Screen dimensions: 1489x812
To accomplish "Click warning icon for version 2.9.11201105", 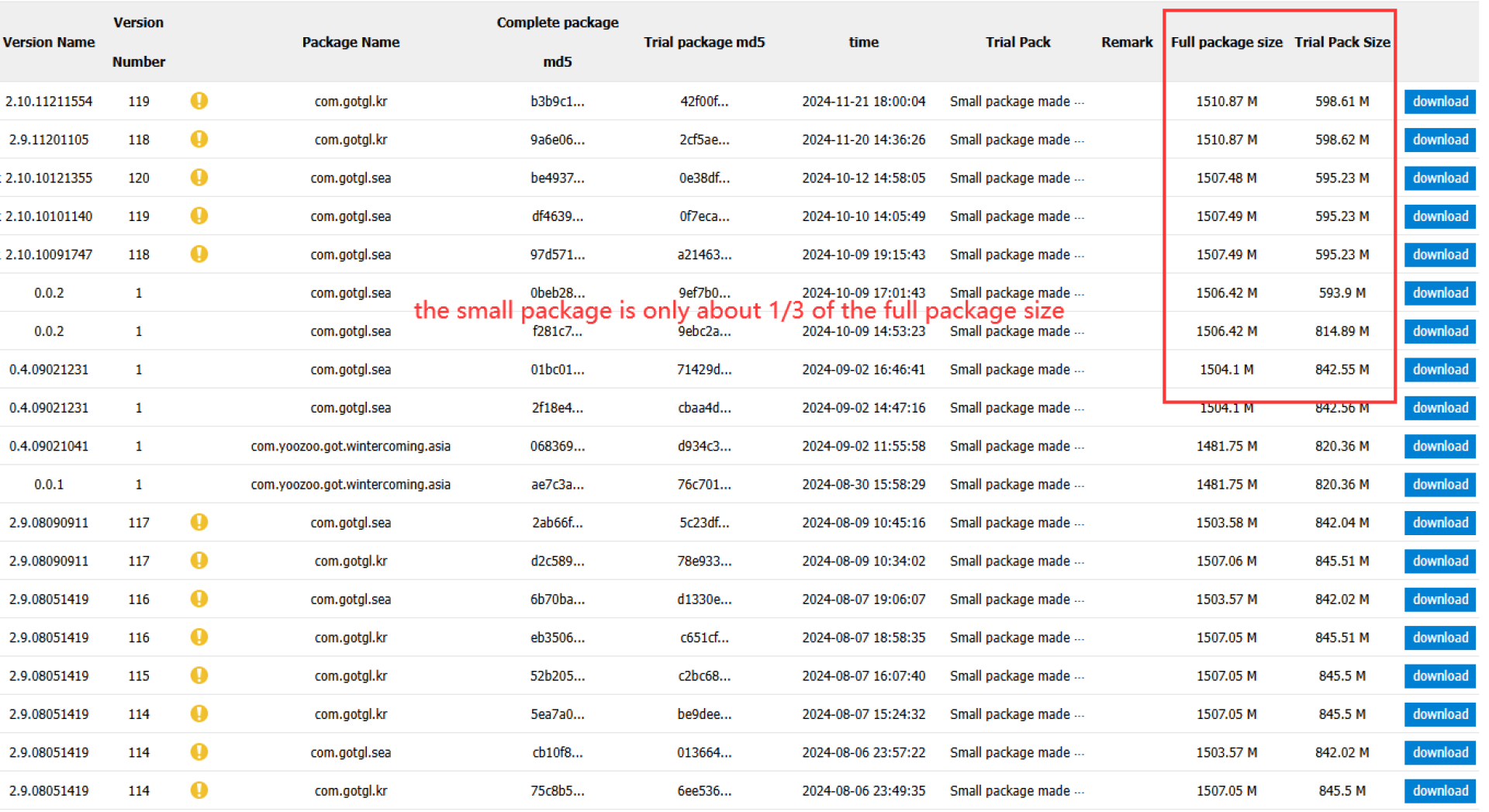I will point(199,140).
